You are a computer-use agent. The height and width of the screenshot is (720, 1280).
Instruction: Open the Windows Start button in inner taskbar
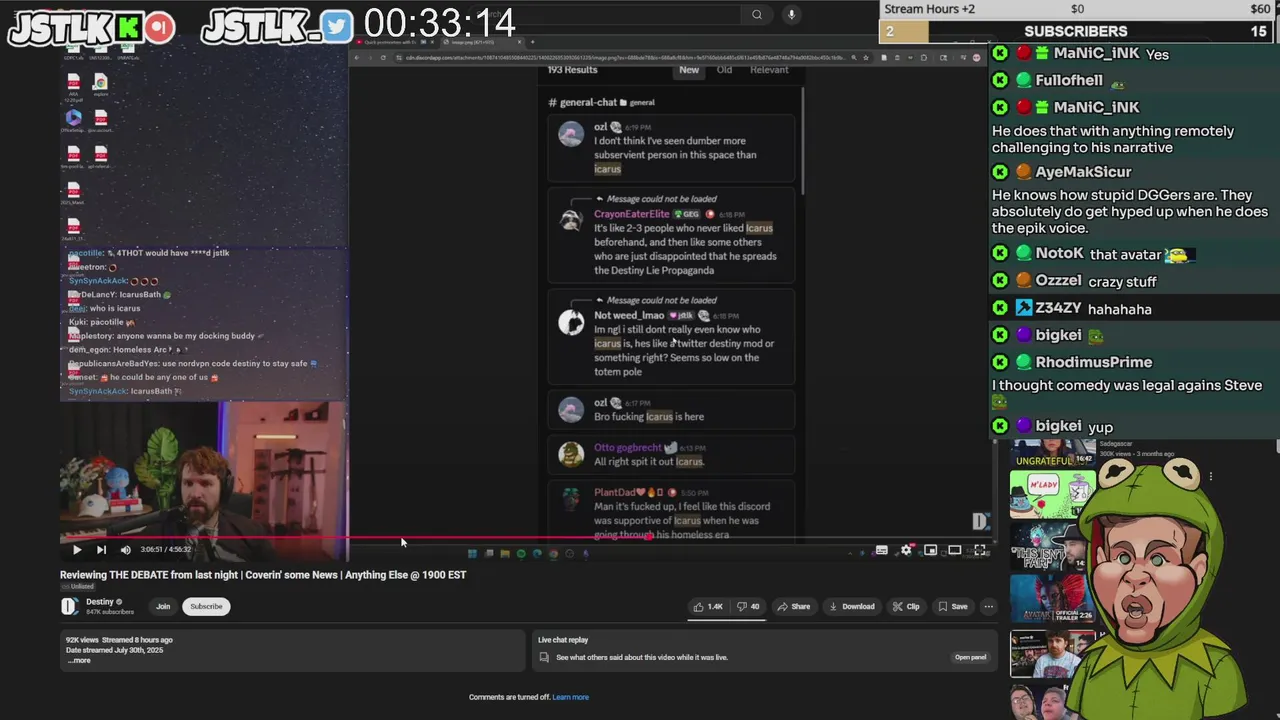(x=472, y=553)
